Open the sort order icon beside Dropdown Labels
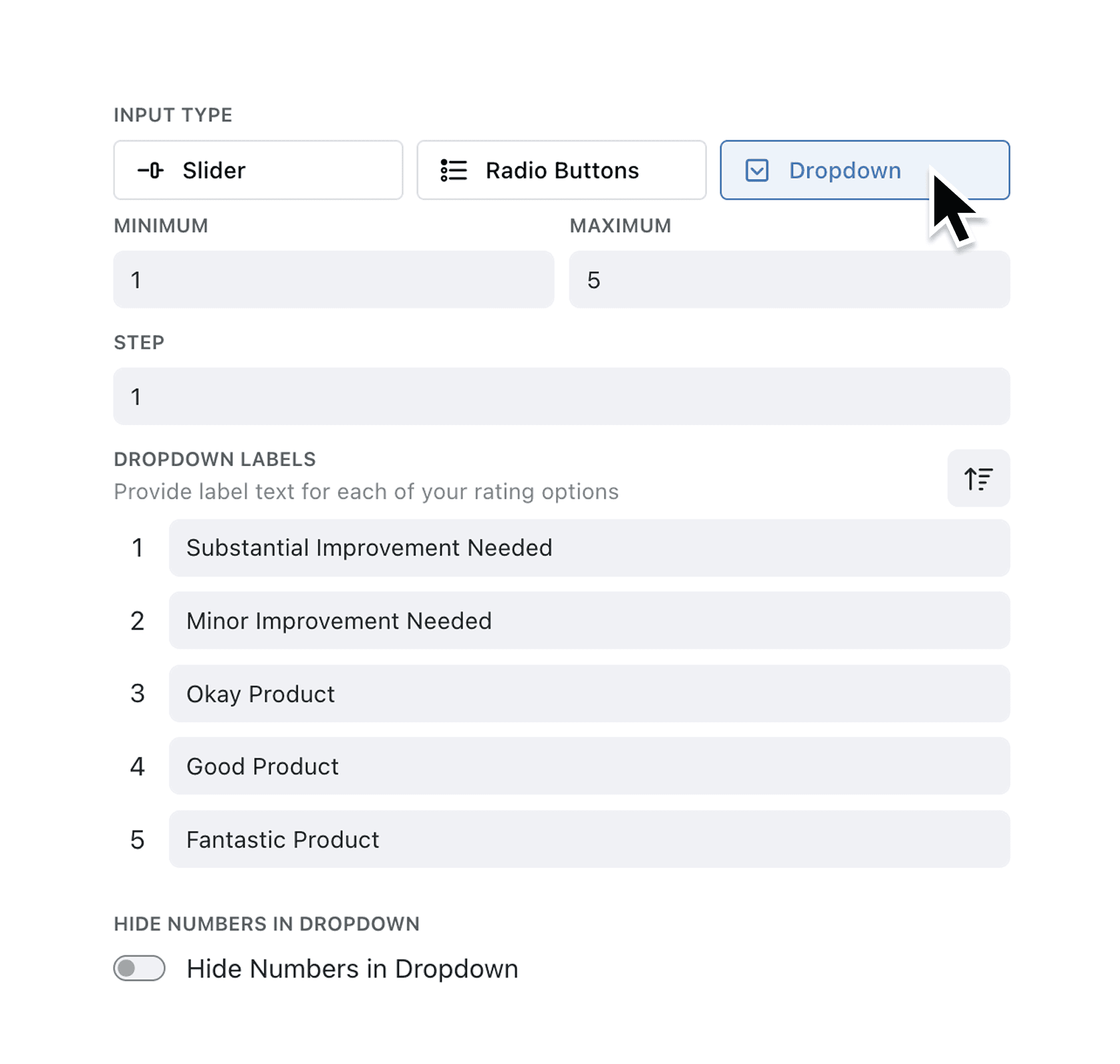 pyautogui.click(x=978, y=478)
